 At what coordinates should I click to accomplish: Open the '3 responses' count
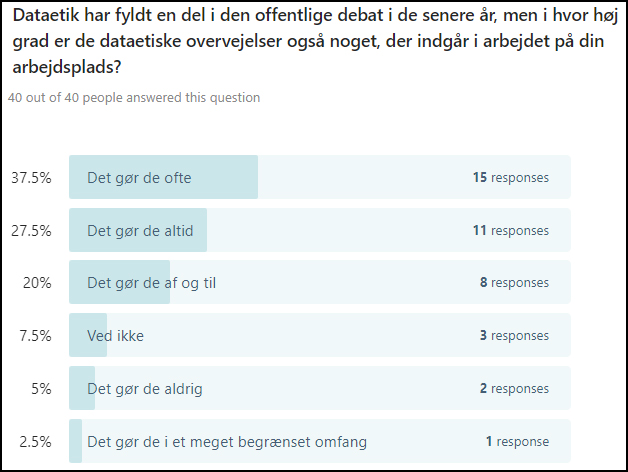tap(514, 335)
